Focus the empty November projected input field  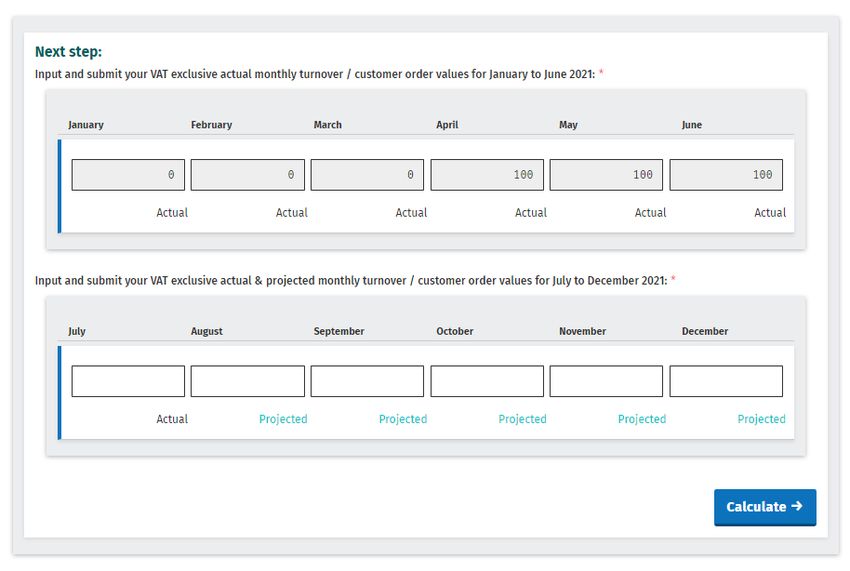tap(606, 381)
